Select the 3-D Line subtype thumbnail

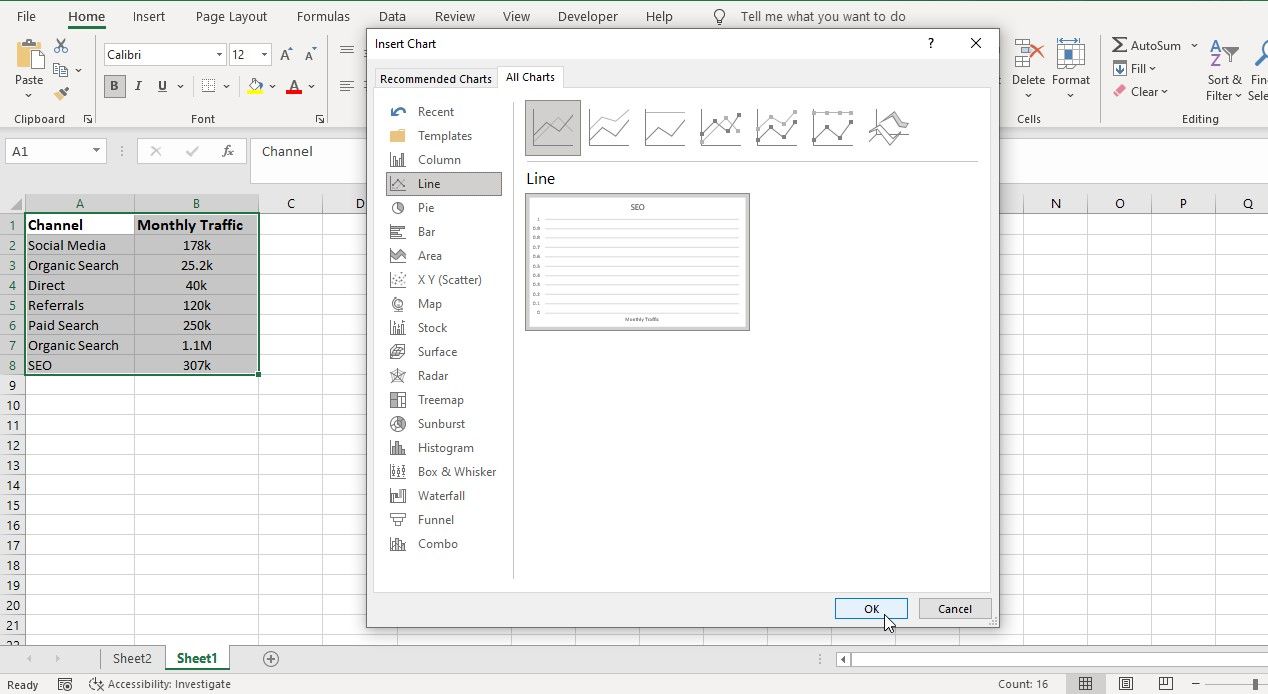pyautogui.click(x=889, y=127)
